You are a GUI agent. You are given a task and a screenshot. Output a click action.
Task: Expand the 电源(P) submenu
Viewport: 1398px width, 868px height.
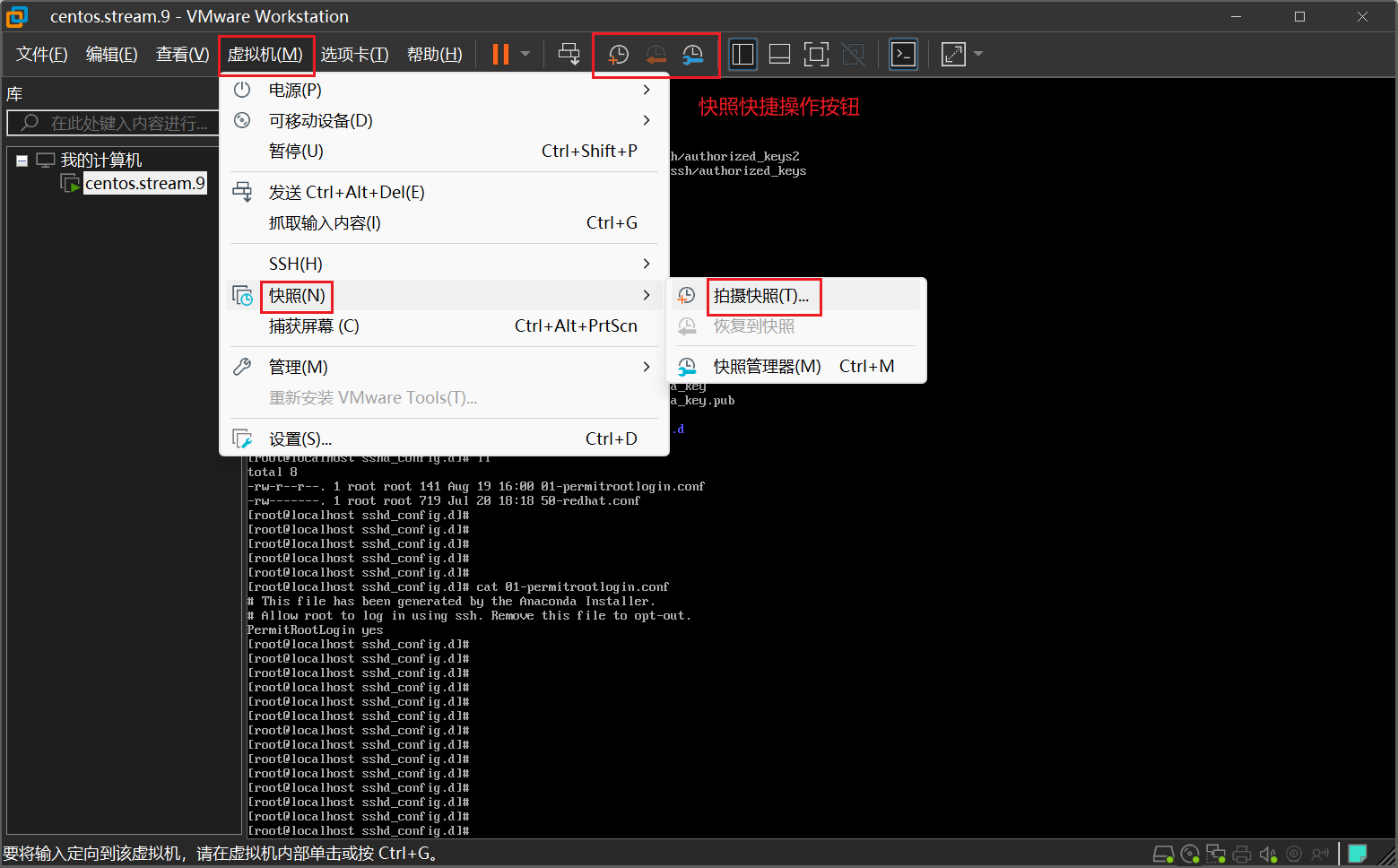tap(444, 91)
